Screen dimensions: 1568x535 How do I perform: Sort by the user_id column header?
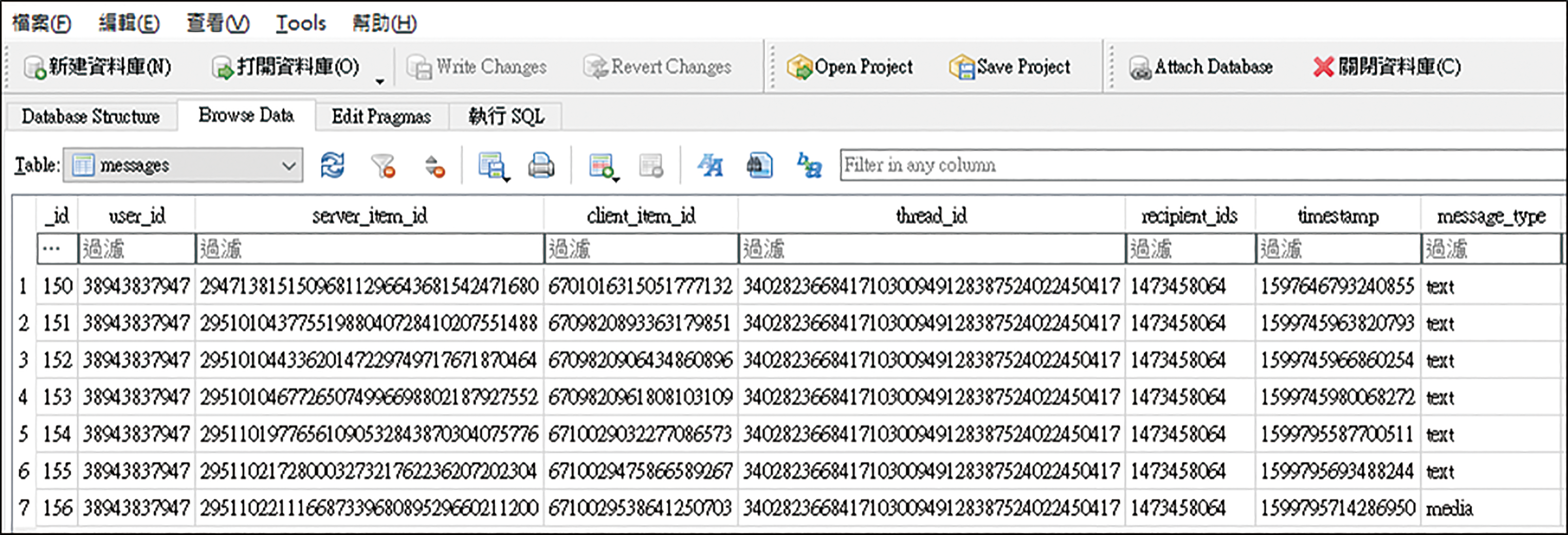(x=136, y=215)
